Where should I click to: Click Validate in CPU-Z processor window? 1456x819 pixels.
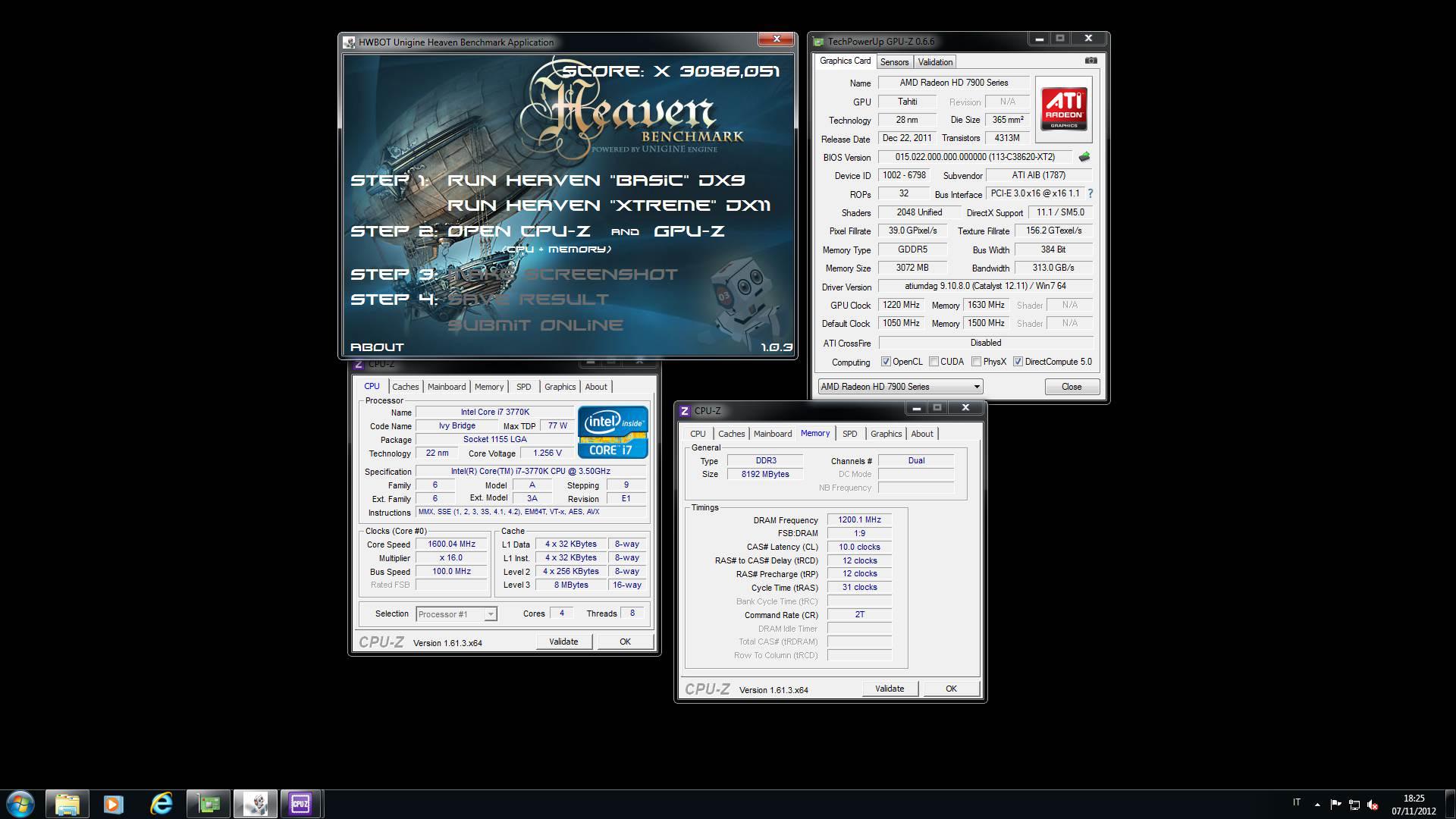click(x=563, y=642)
